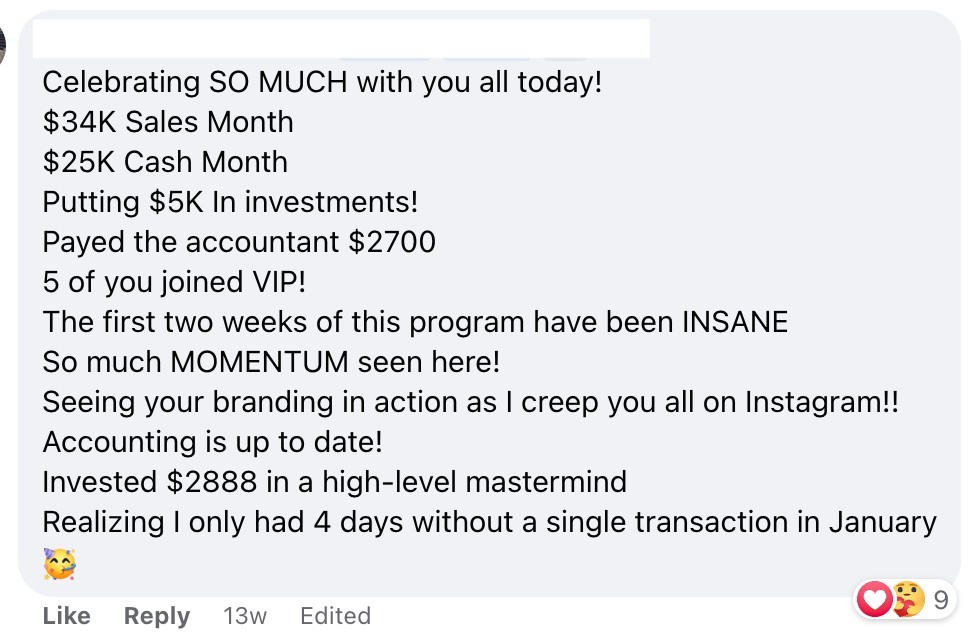Open the reaction count showing 9
Image resolution: width=978 pixels, height=640 pixels.
pos(940,600)
